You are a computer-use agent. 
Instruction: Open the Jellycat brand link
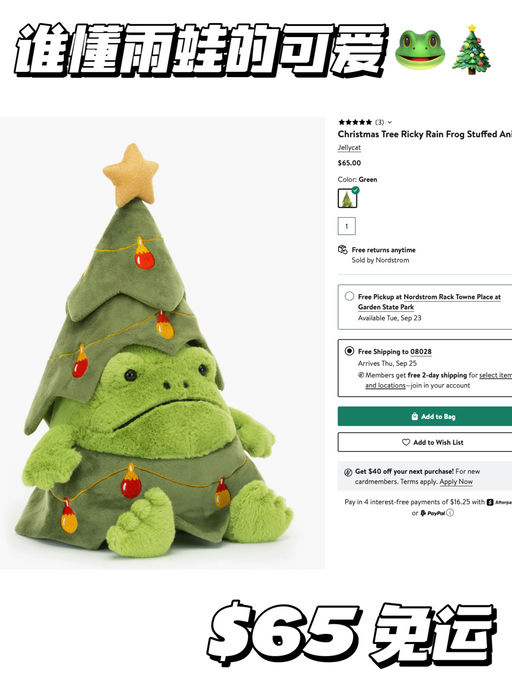coord(349,148)
